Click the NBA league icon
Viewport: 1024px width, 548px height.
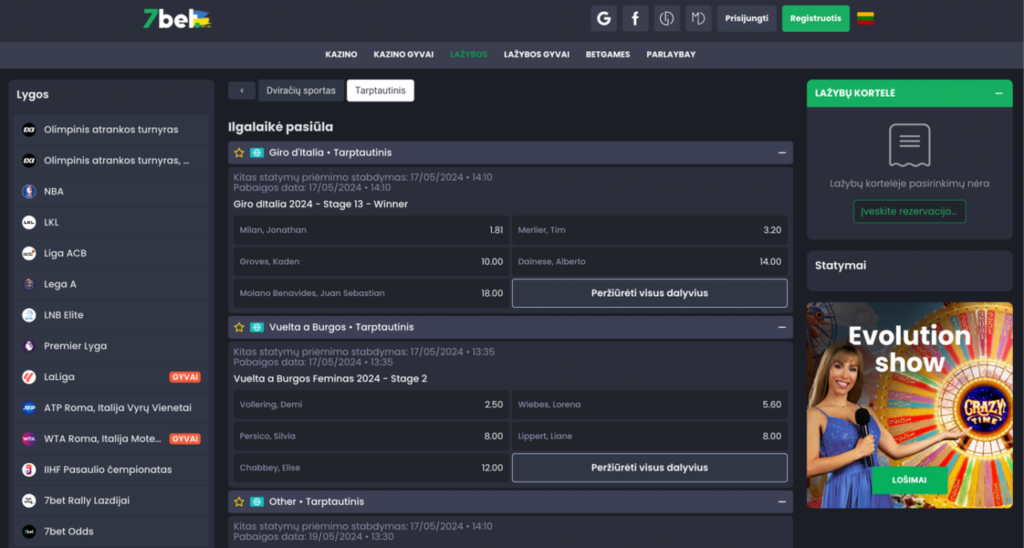click(x=29, y=191)
